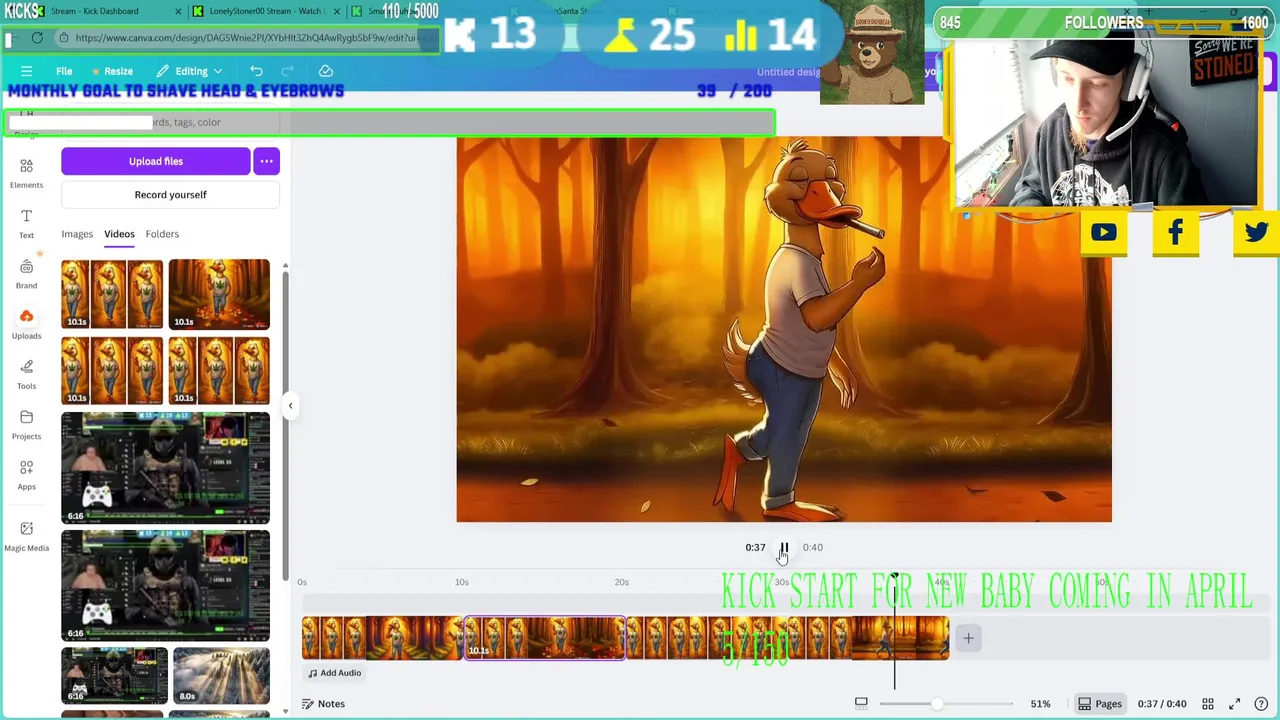Open the Uploads sidebar panel

coord(26,323)
